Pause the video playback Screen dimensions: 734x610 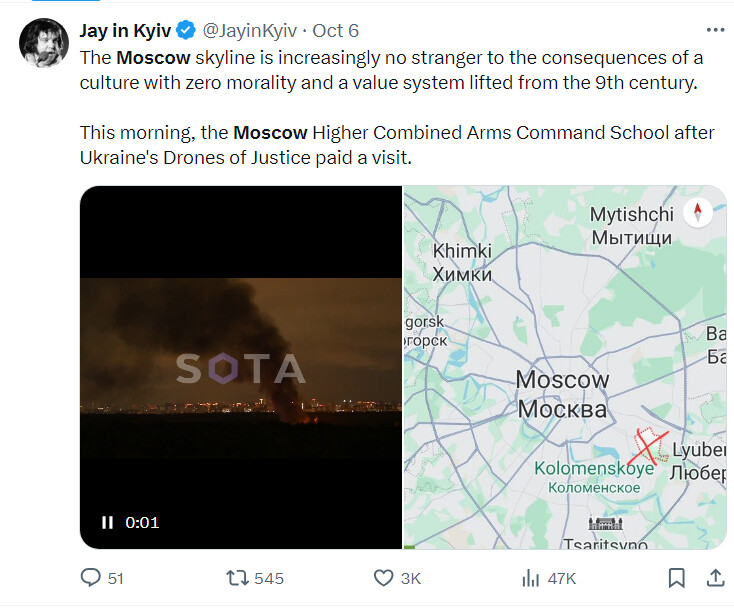pos(107,522)
